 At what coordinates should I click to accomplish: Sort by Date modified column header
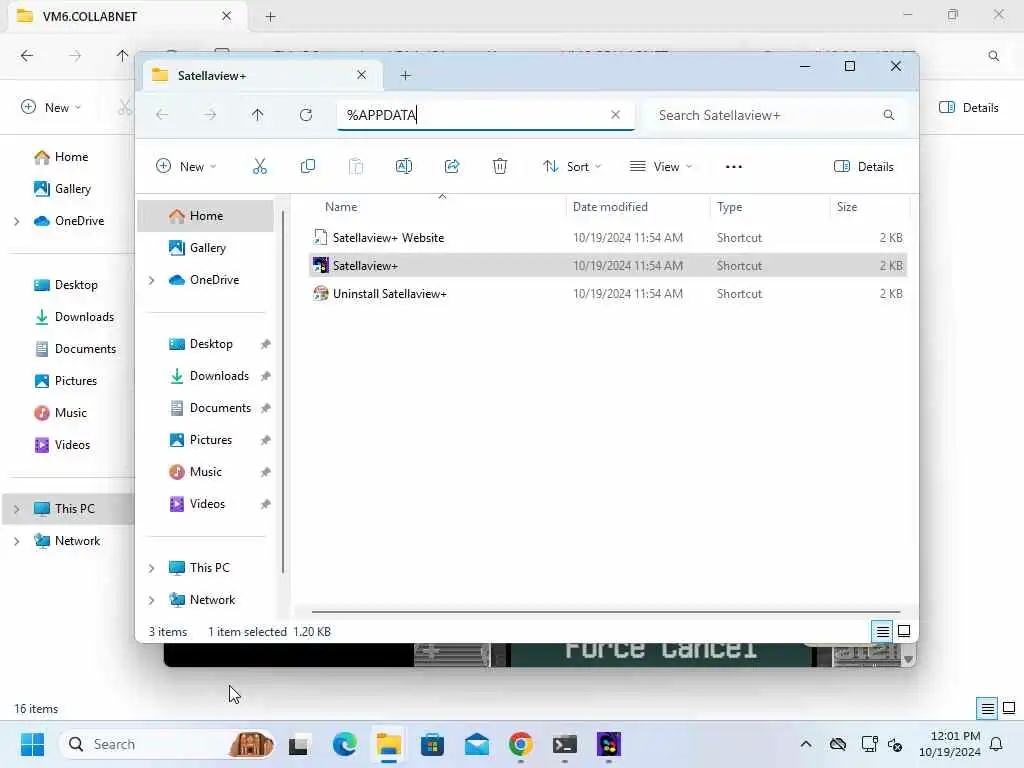pos(637,207)
